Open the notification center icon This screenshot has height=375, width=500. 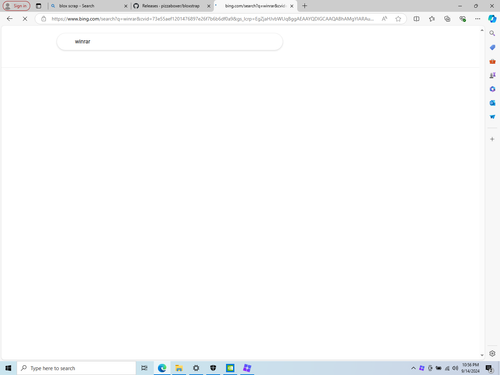point(489,368)
